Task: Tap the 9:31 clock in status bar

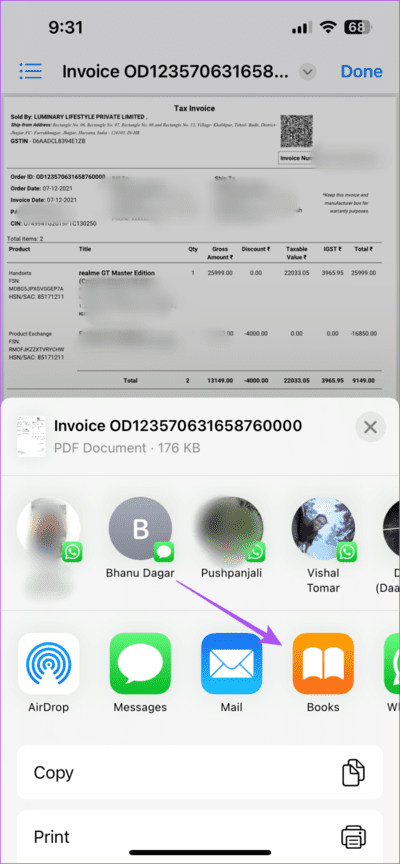Action: tap(66, 27)
